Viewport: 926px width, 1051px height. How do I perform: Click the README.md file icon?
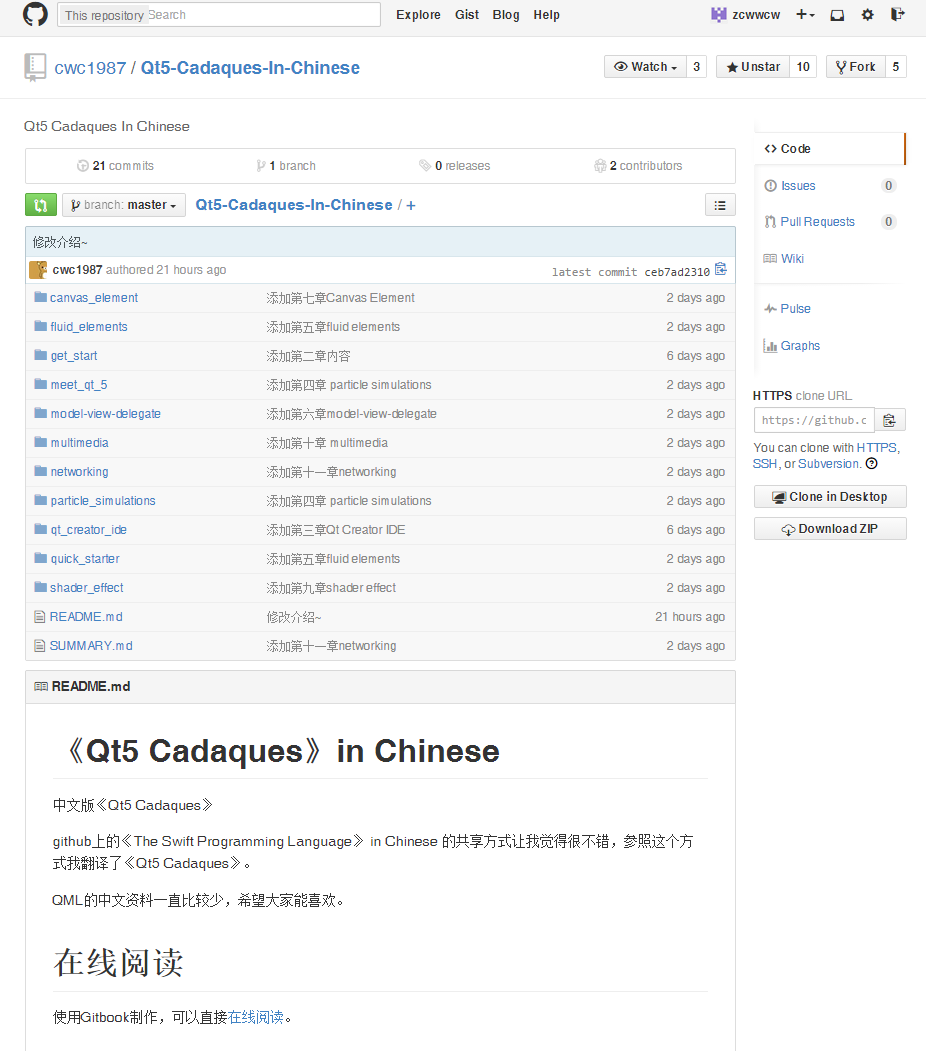[x=40, y=617]
